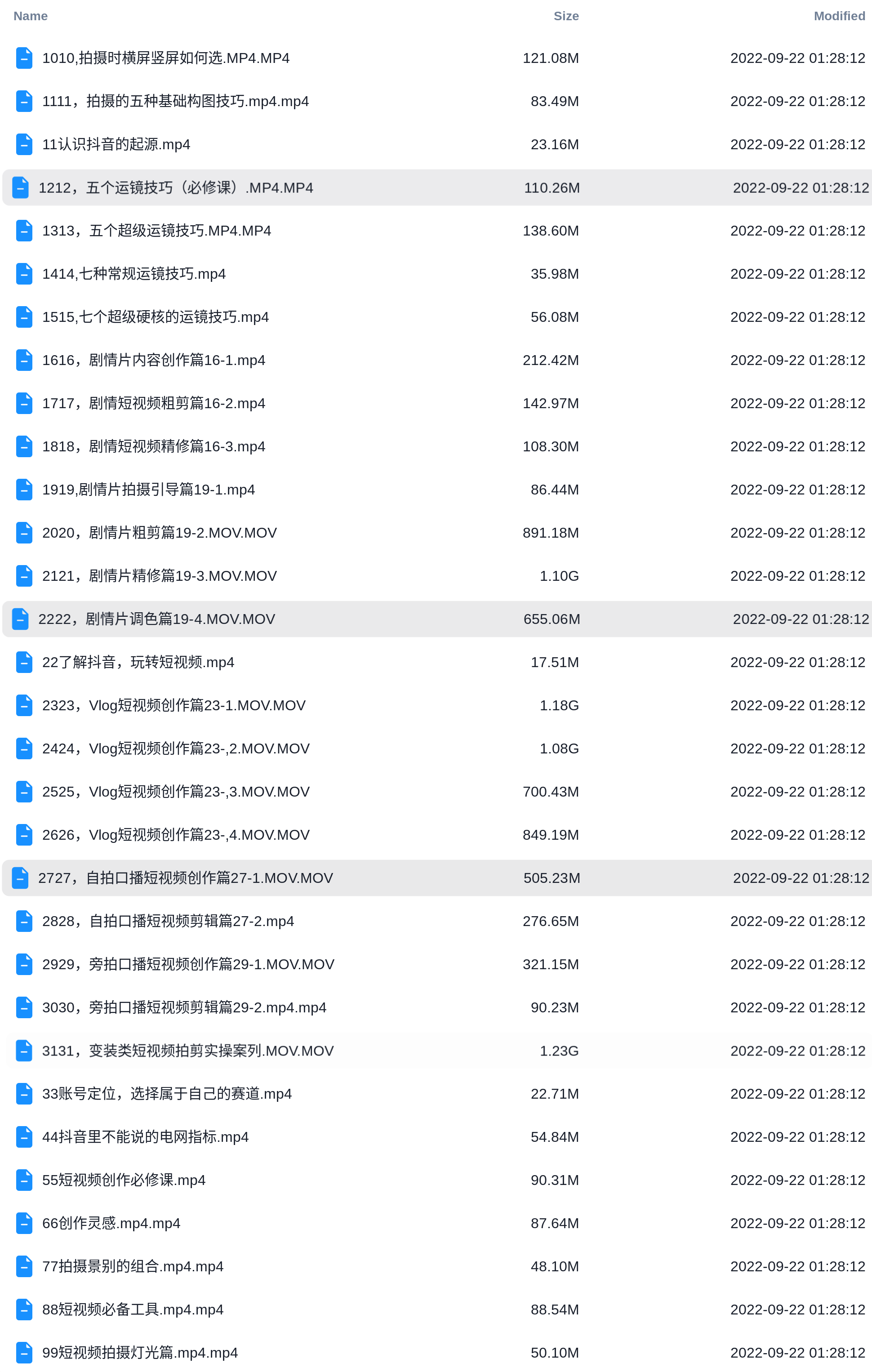Open file 1010,拍摄时横屏竖屏如何选.MP4.MP4
Screen dimensions: 872x1372
166,58
